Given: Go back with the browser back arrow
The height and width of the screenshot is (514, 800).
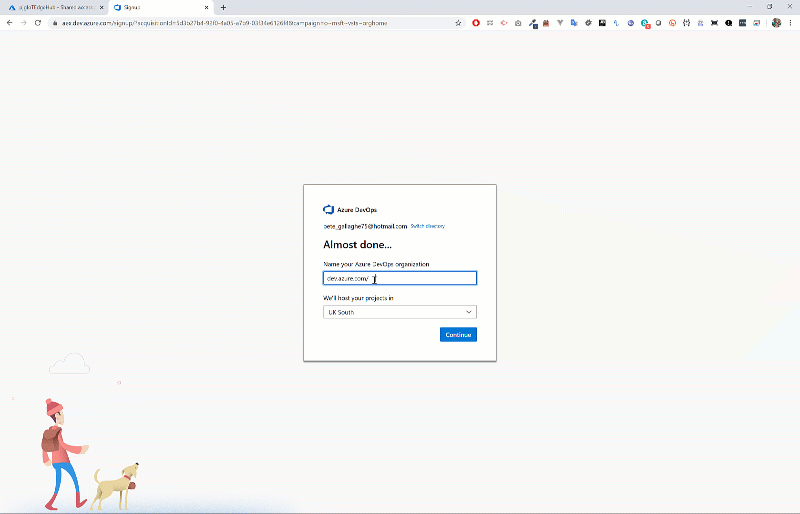Looking at the screenshot, I should [x=10, y=23].
